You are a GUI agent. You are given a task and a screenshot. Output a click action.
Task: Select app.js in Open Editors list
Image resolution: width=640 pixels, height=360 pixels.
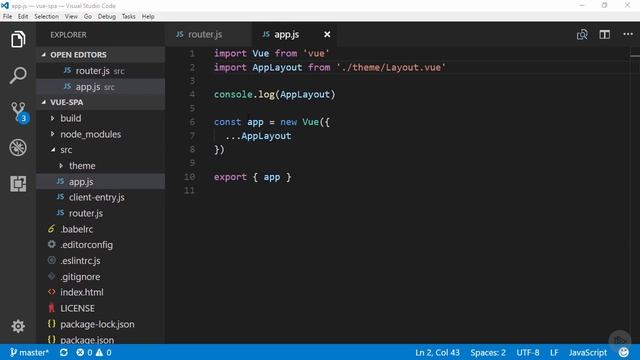pos(101,87)
